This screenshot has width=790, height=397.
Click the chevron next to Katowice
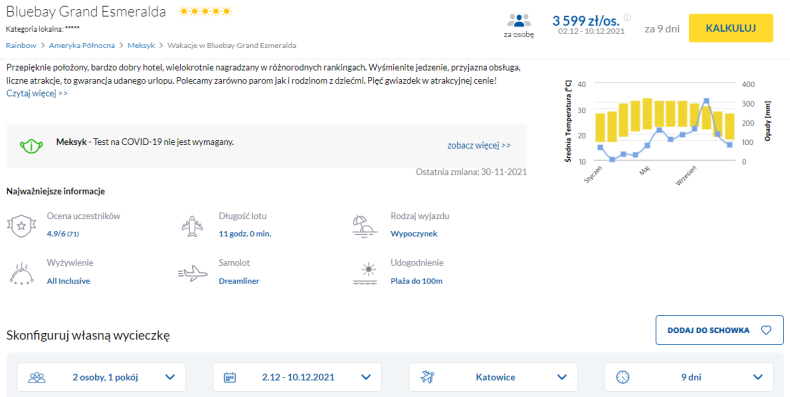pos(562,377)
